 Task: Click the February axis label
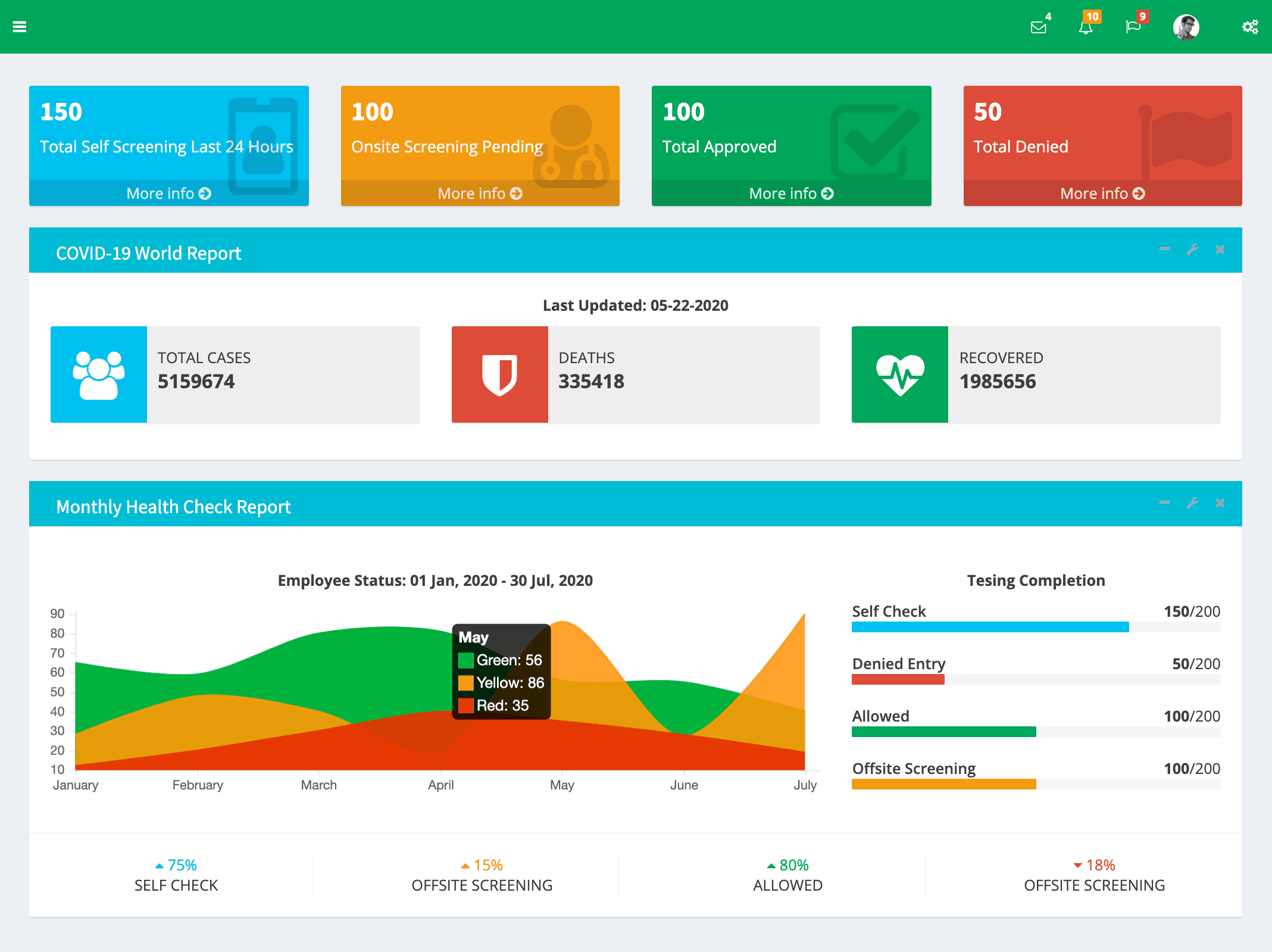click(x=198, y=785)
